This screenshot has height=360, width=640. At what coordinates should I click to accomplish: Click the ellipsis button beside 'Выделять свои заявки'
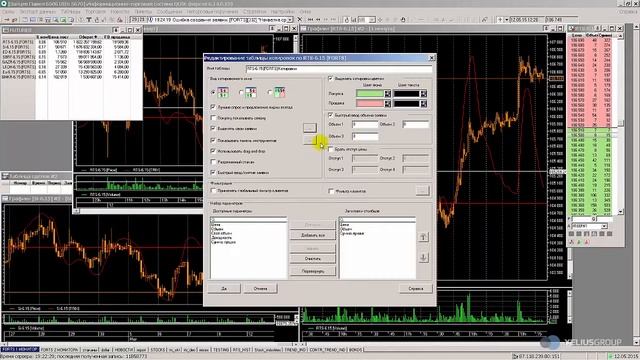pyautogui.click(x=310, y=128)
